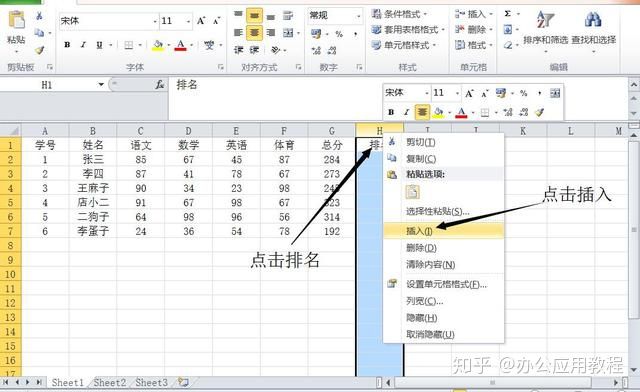Click the function fx icon in formula bar

coord(160,85)
